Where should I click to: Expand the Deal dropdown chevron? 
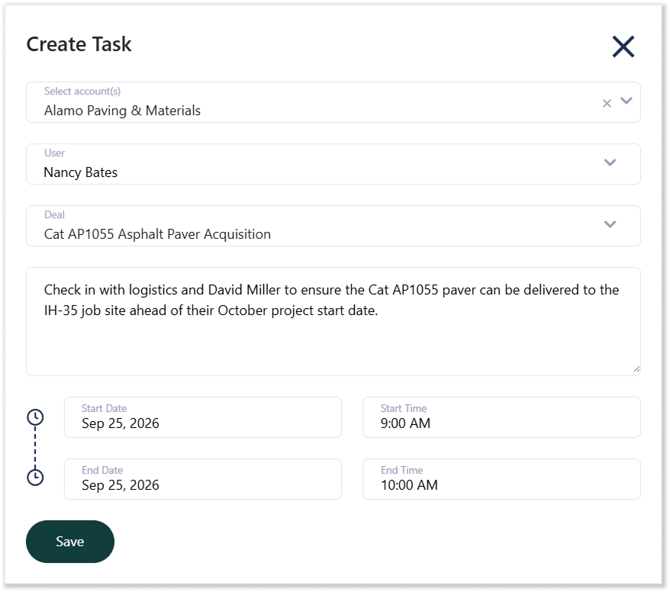[610, 224]
